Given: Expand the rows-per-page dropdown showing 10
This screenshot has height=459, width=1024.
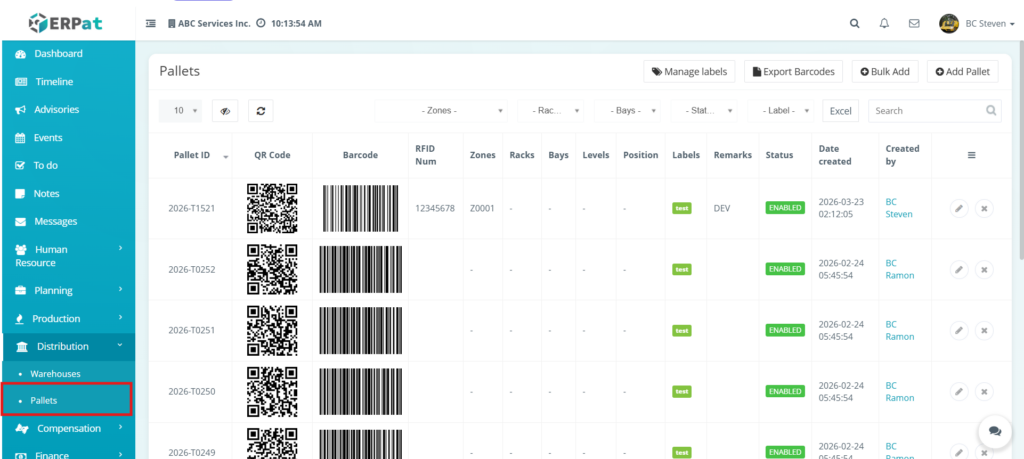Looking at the screenshot, I should coord(180,111).
